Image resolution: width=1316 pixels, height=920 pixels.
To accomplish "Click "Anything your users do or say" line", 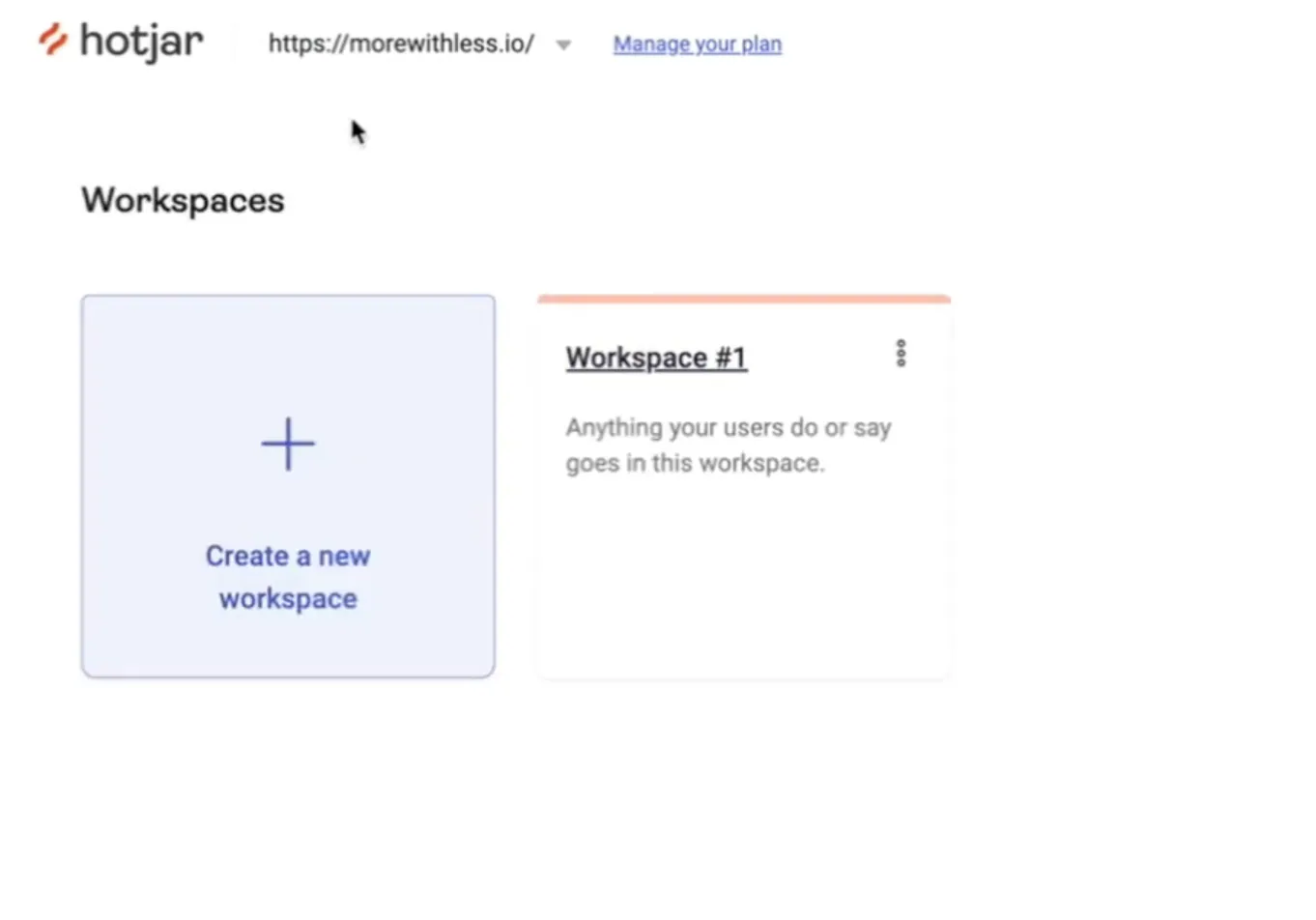I will pyautogui.click(x=729, y=428).
